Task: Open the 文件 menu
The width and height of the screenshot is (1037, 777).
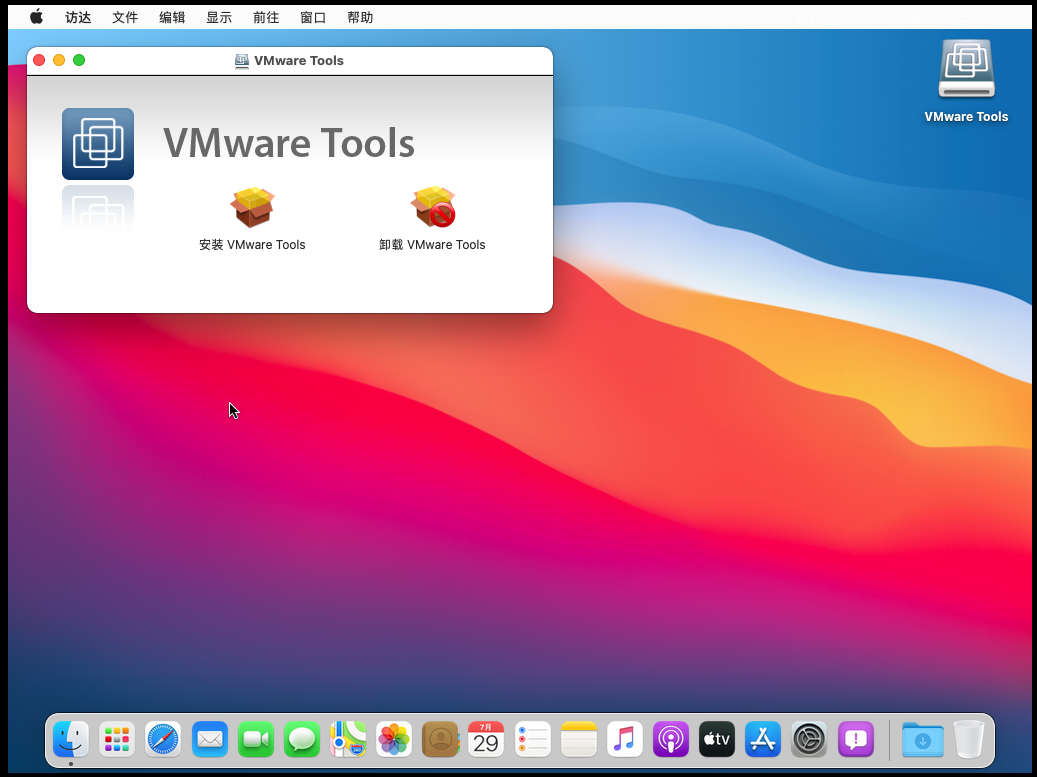Action: pyautogui.click(x=125, y=18)
